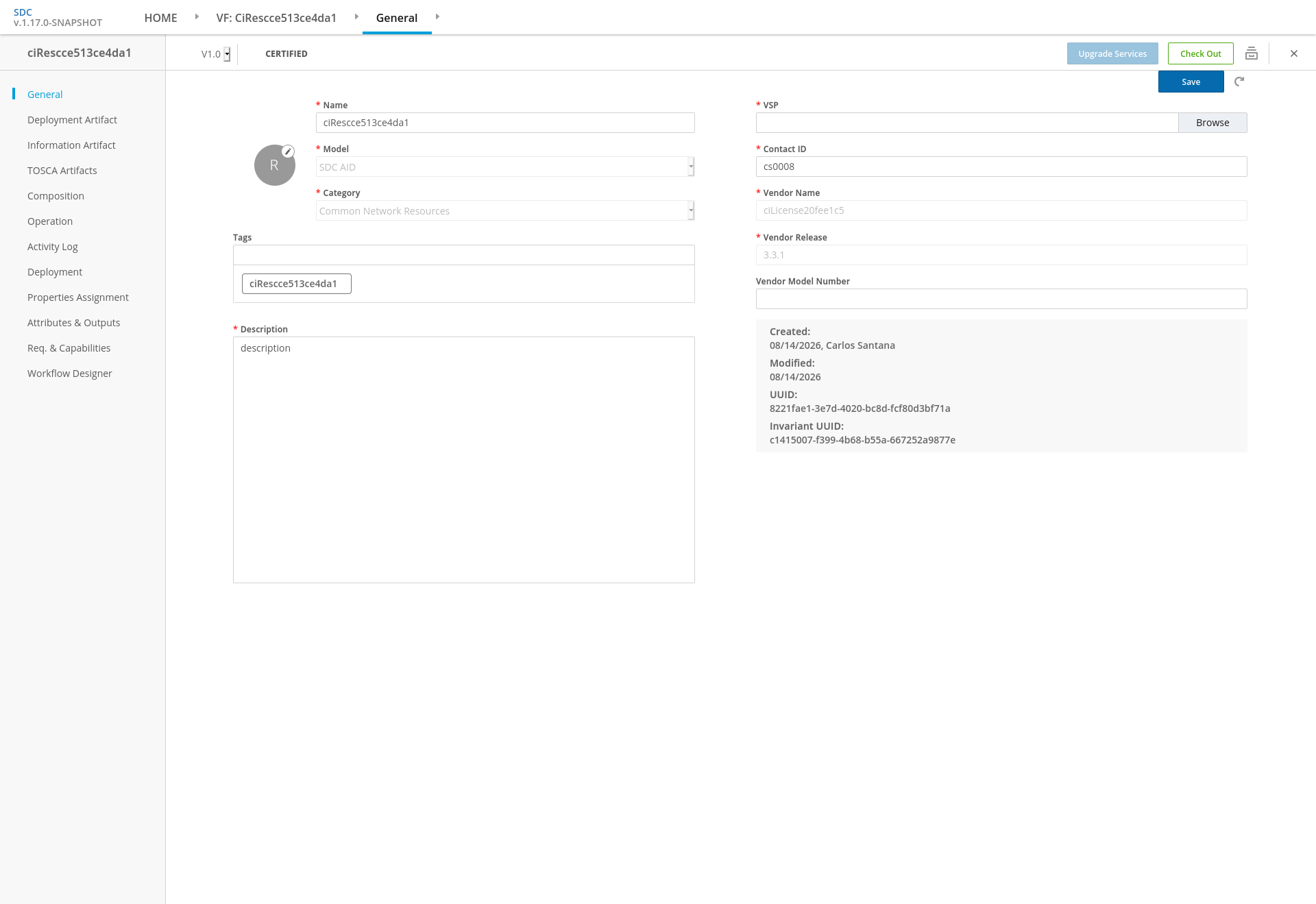Open Activity Log section
This screenshot has width=1316, height=904.
pyautogui.click(x=53, y=247)
